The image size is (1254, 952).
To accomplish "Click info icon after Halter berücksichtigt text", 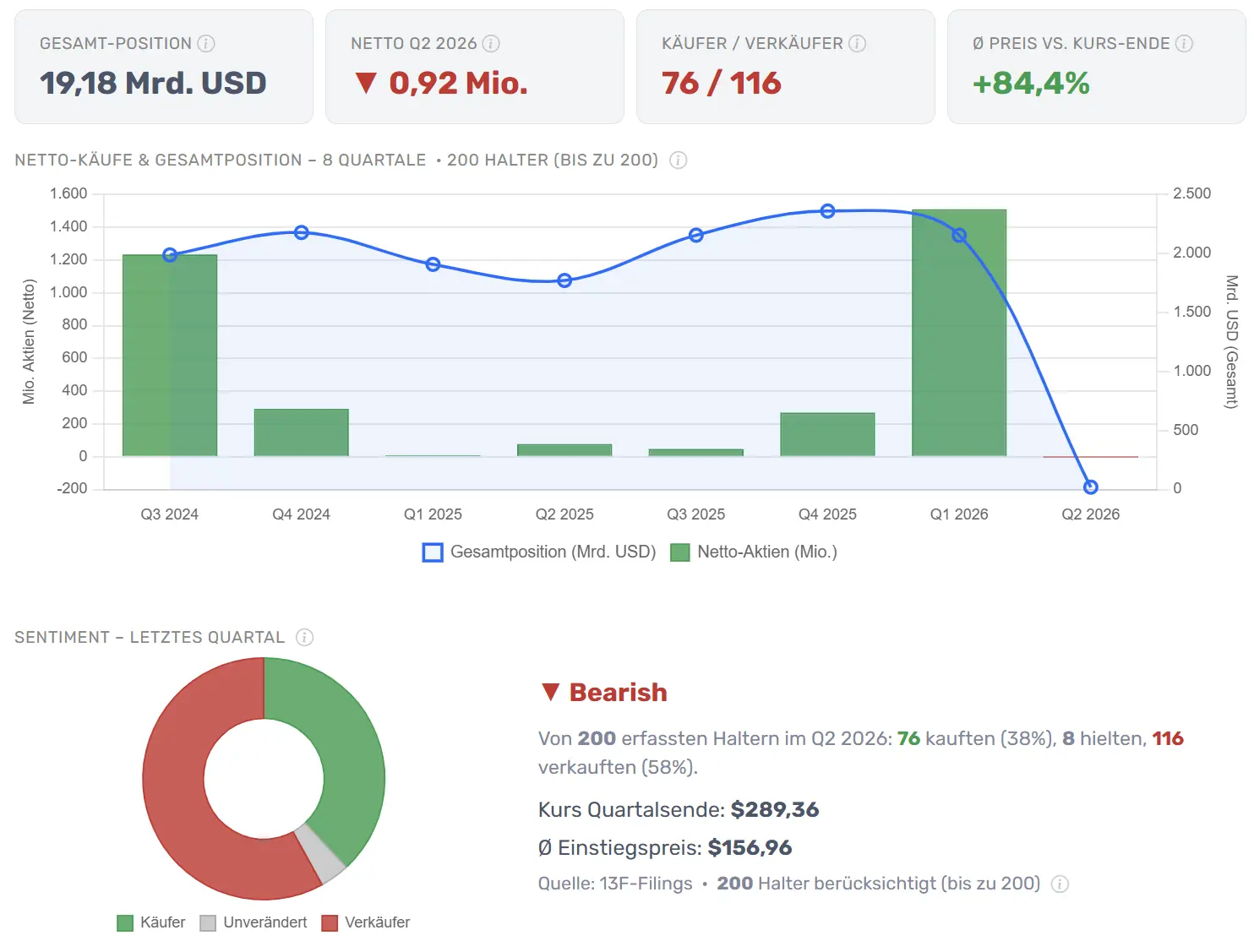I will click(x=1060, y=884).
